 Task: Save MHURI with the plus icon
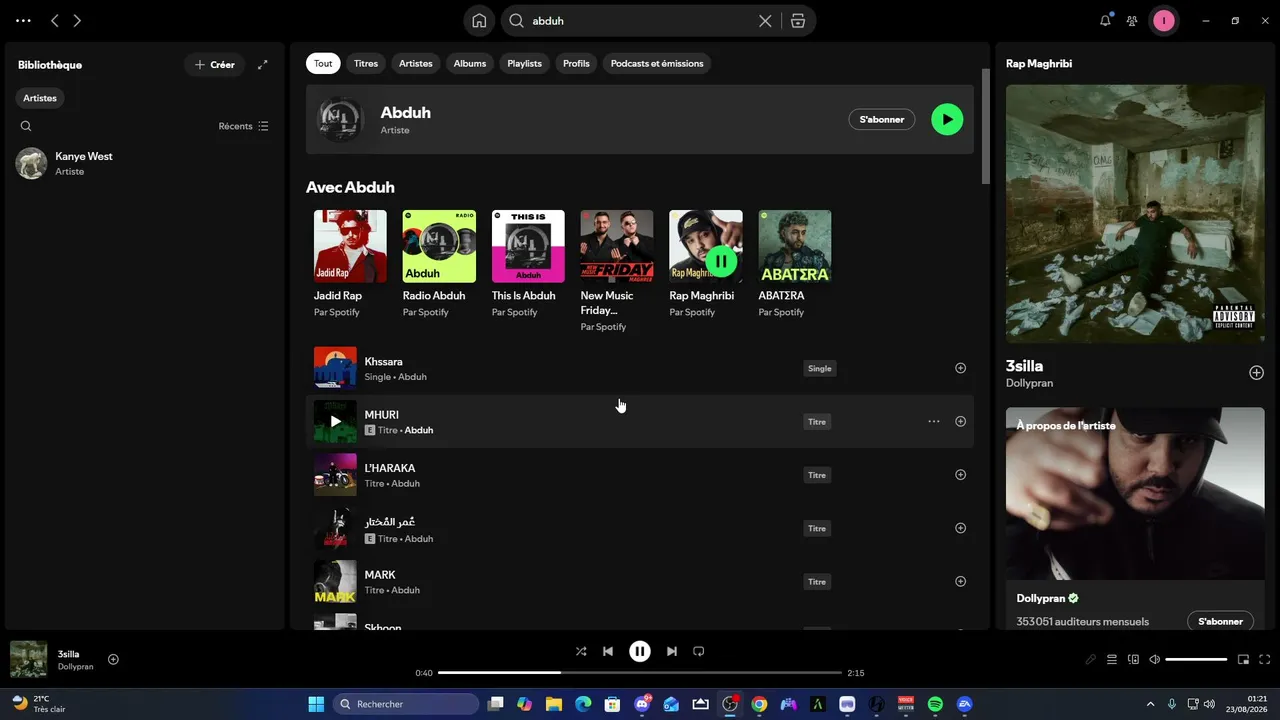click(x=961, y=421)
